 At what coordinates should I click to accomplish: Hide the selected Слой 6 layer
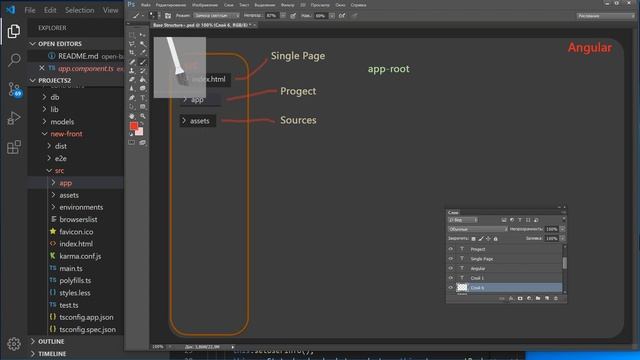pos(450,288)
